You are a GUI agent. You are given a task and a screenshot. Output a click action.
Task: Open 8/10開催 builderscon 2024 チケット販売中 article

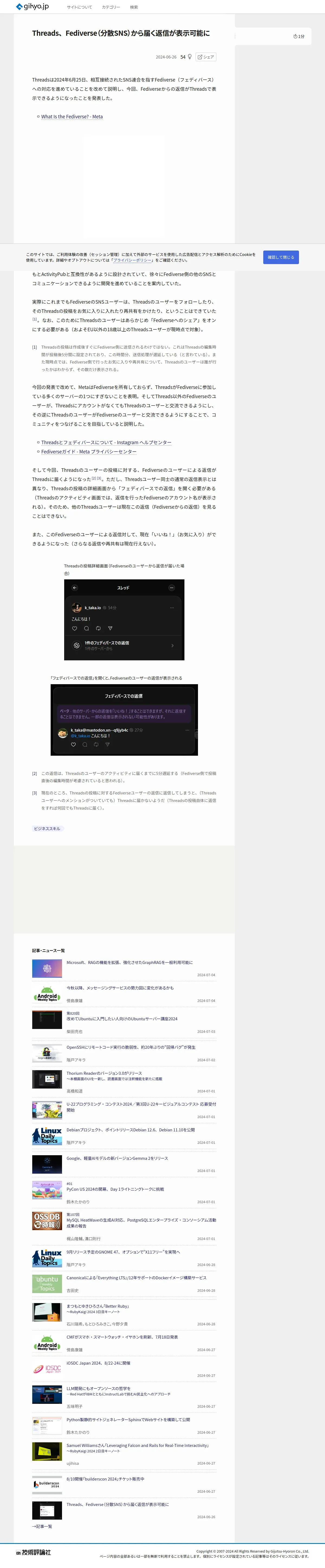point(105,1479)
